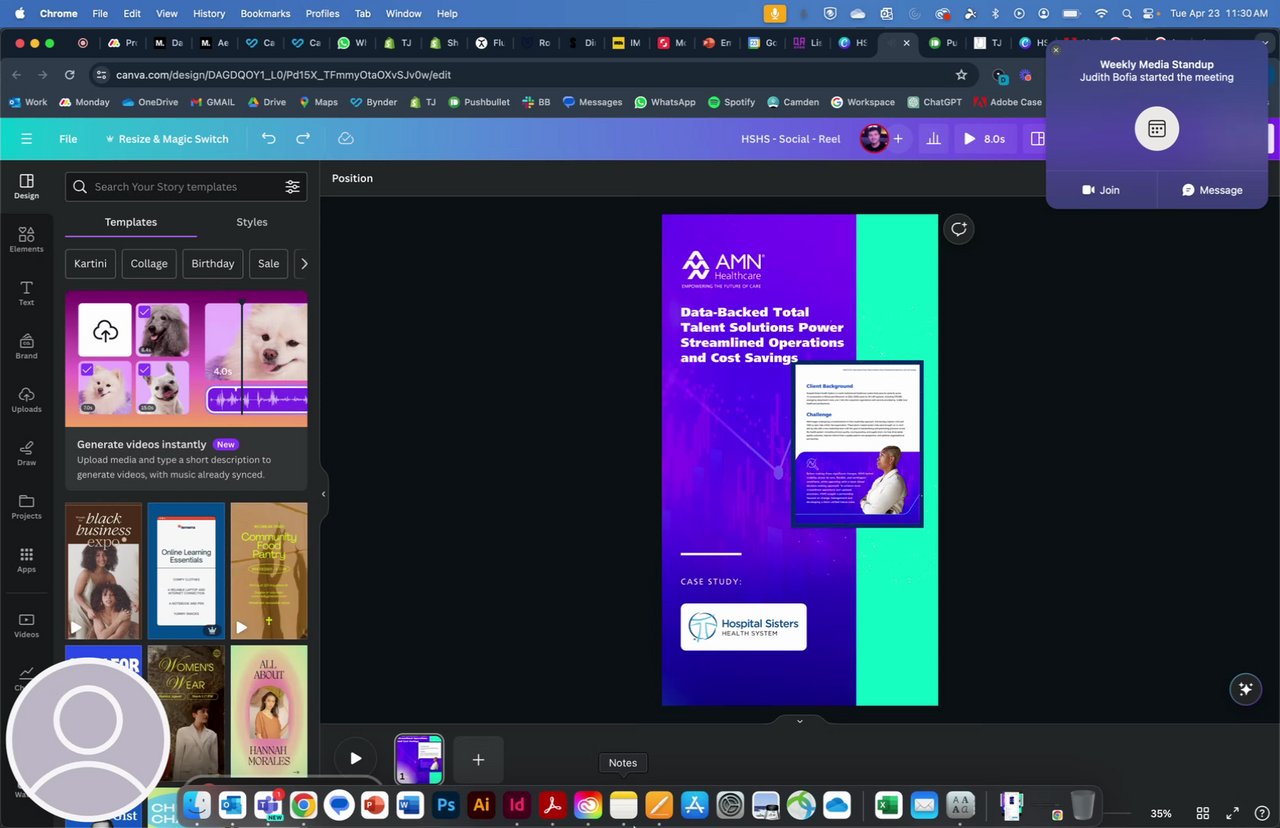
Task: Open the Brand panel
Action: pos(26,346)
